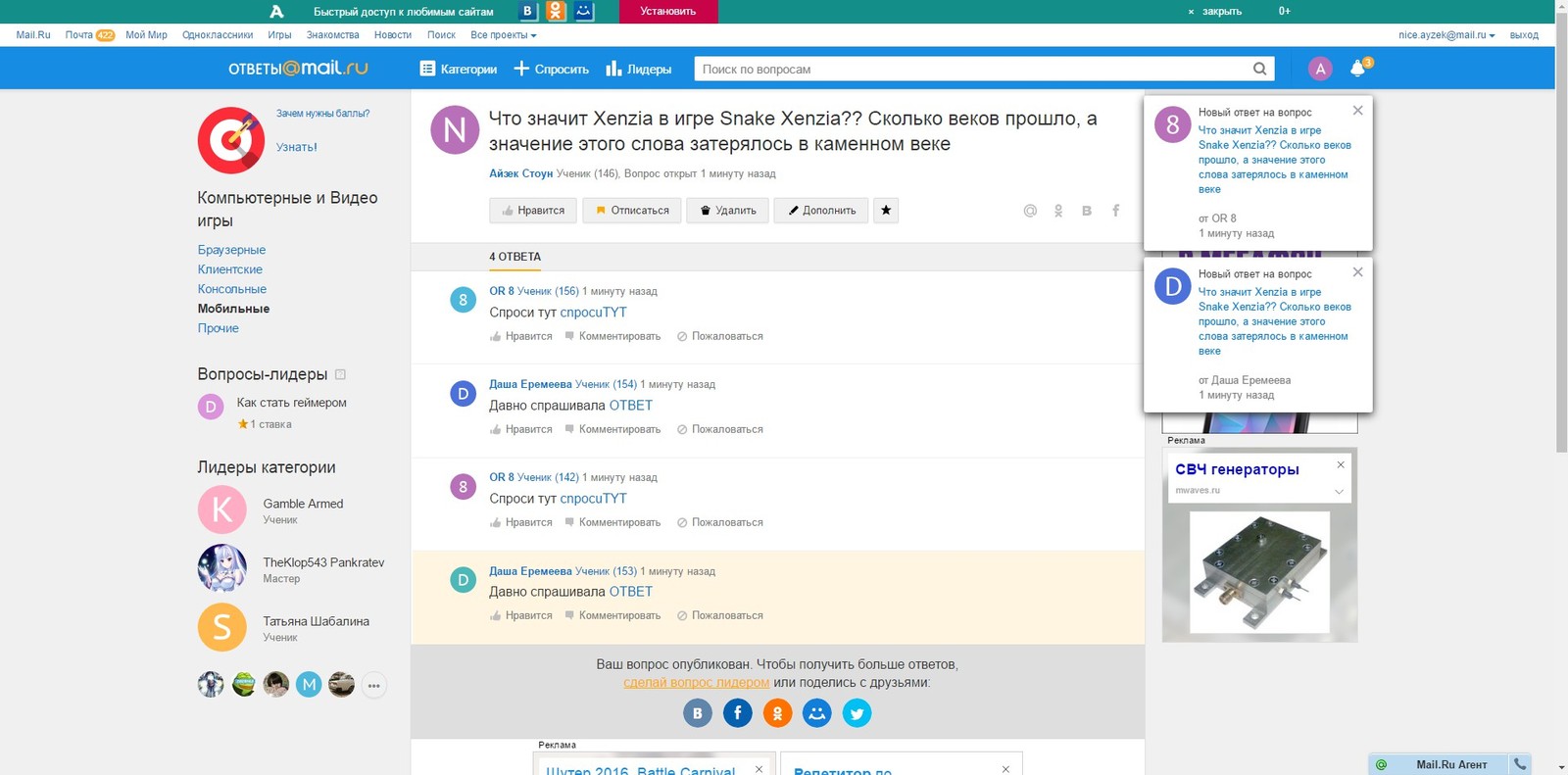Open the СВЧ generator ad image
Viewport: 1568px width, 775px height.
click(x=1259, y=572)
